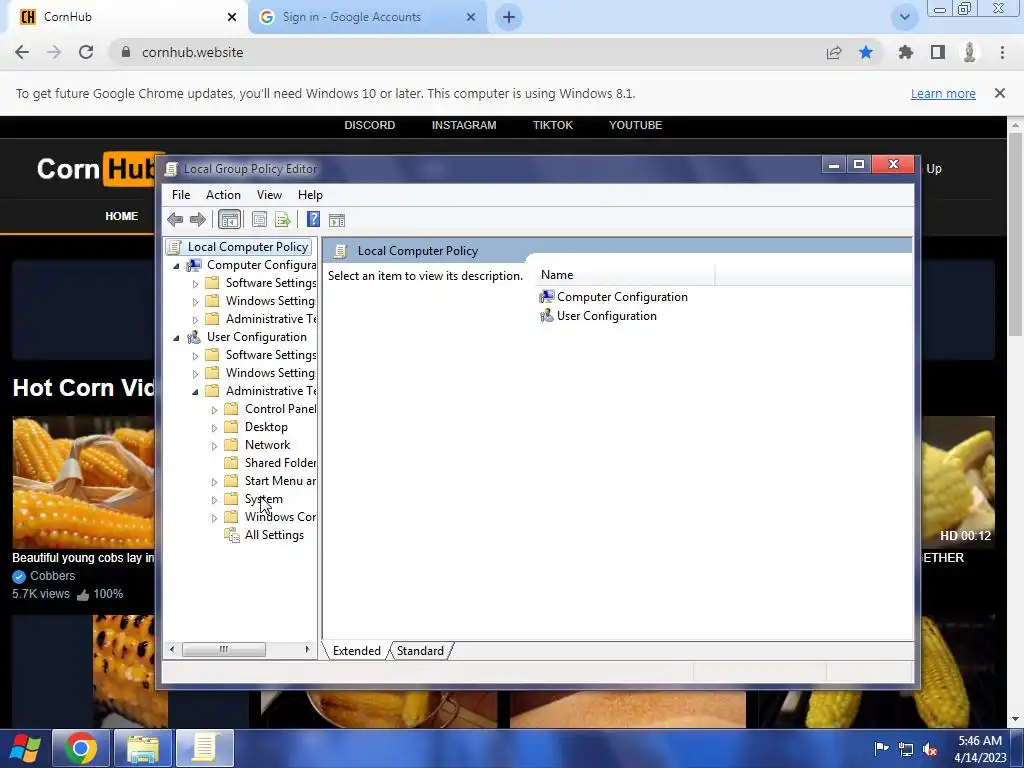Open Help via blue question mark icon
The width and height of the screenshot is (1024, 768).
tap(313, 219)
